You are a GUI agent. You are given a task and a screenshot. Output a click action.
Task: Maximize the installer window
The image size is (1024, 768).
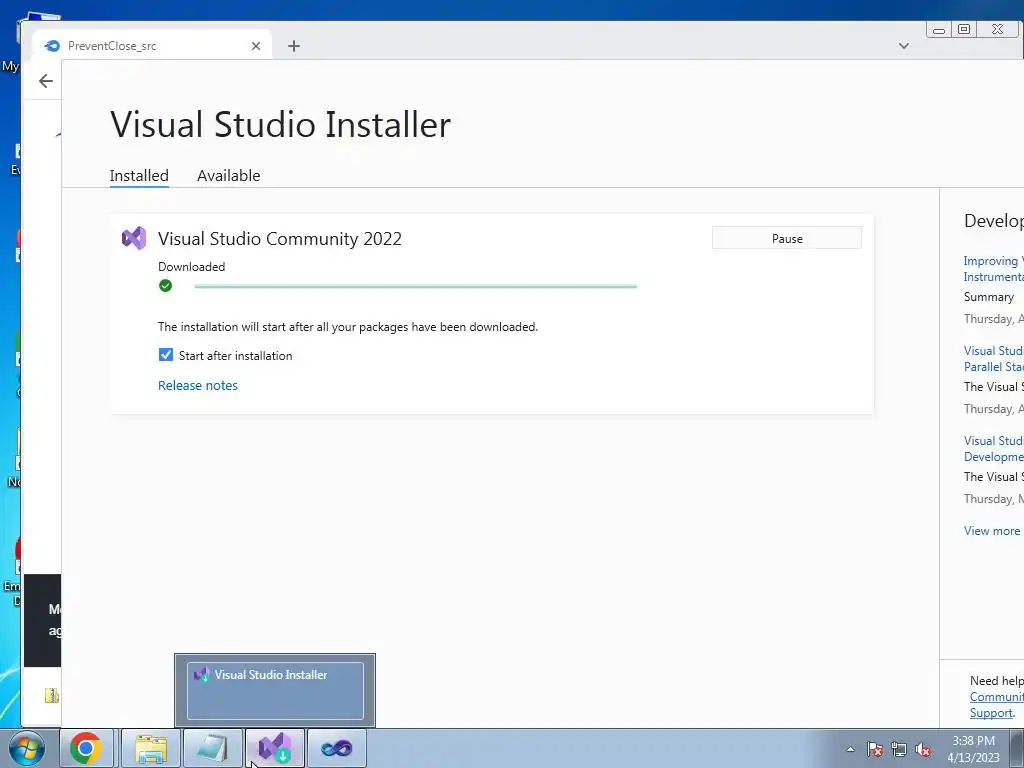click(x=964, y=29)
